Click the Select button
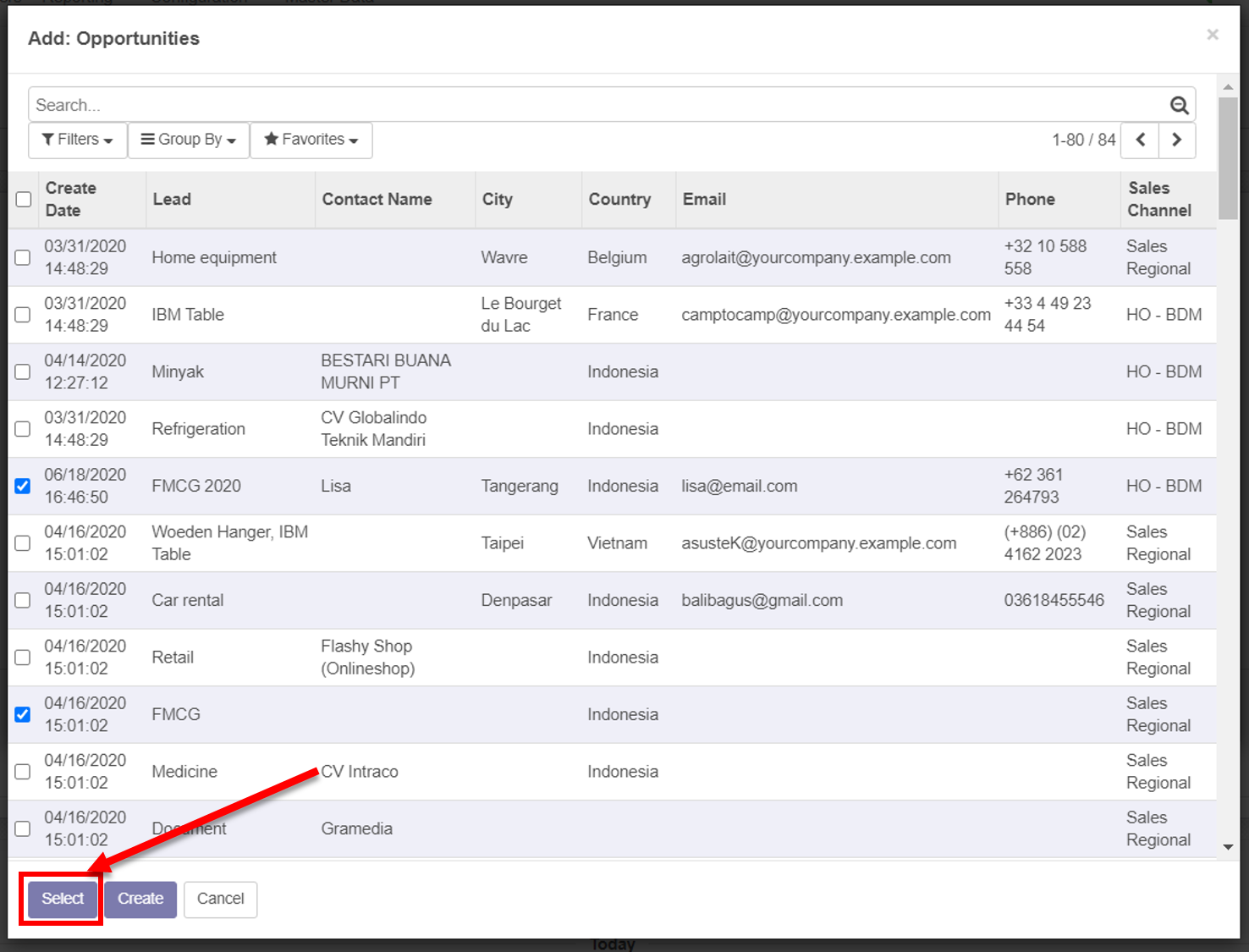The image size is (1249, 952). point(63,899)
